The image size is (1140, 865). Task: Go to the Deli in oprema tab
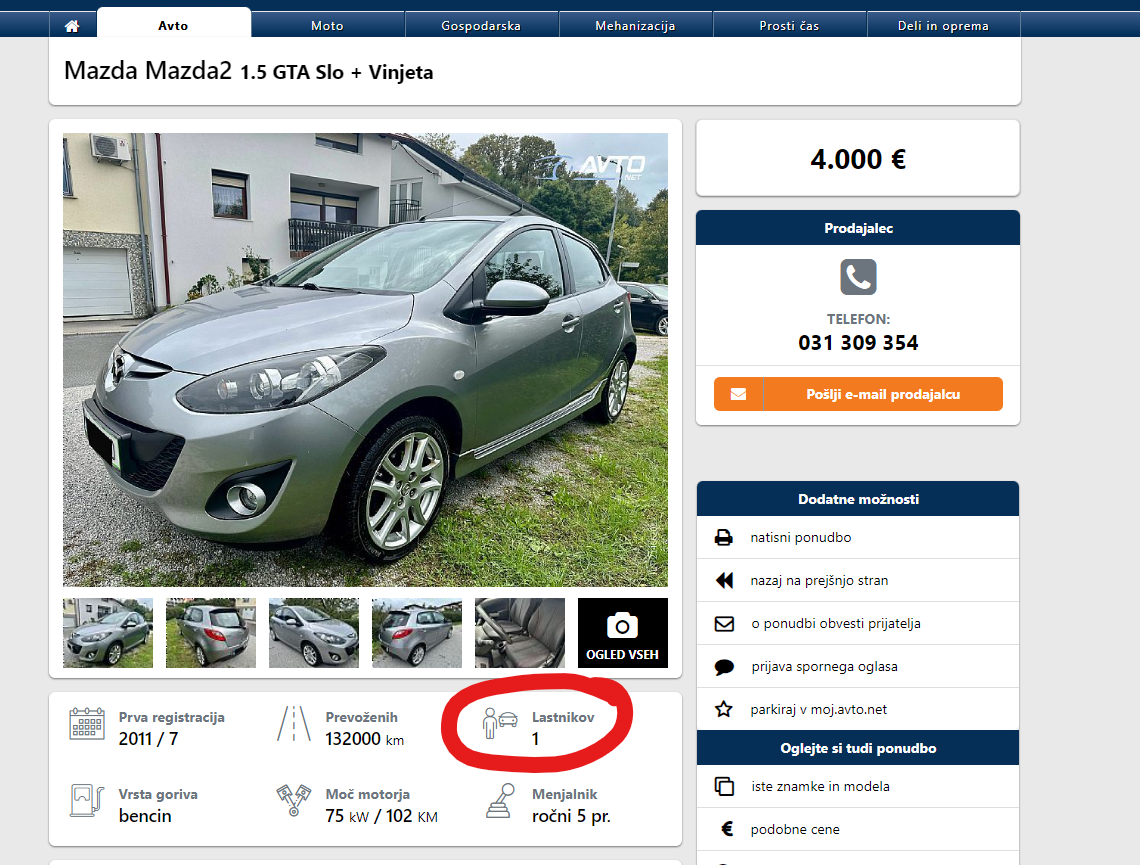943,25
